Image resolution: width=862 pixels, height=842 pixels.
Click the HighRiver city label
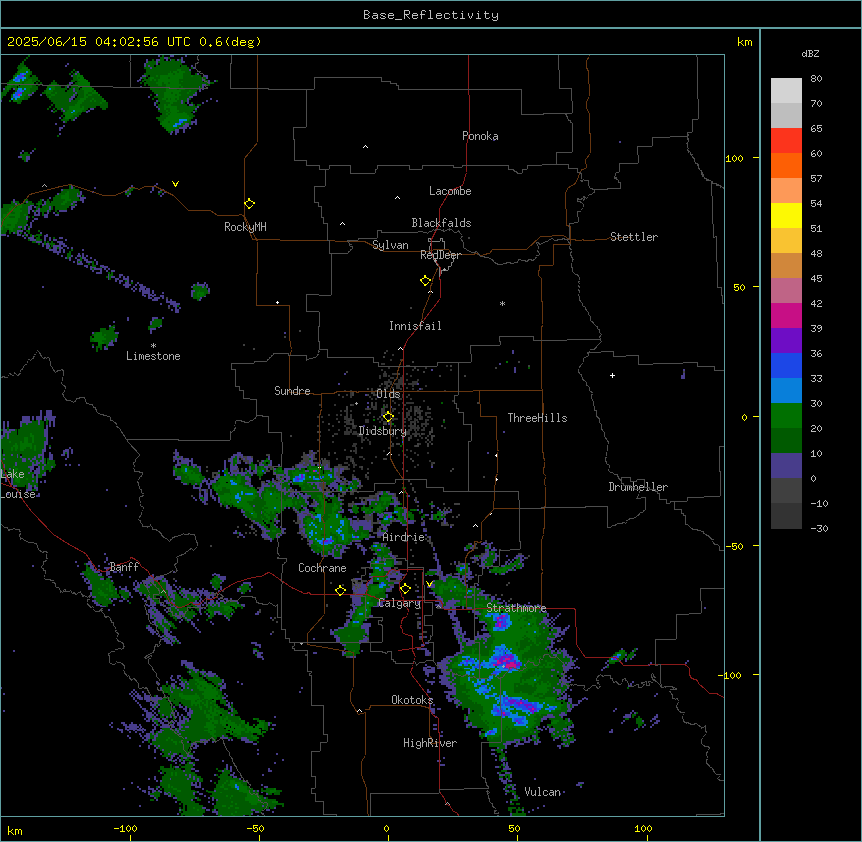coord(430,743)
